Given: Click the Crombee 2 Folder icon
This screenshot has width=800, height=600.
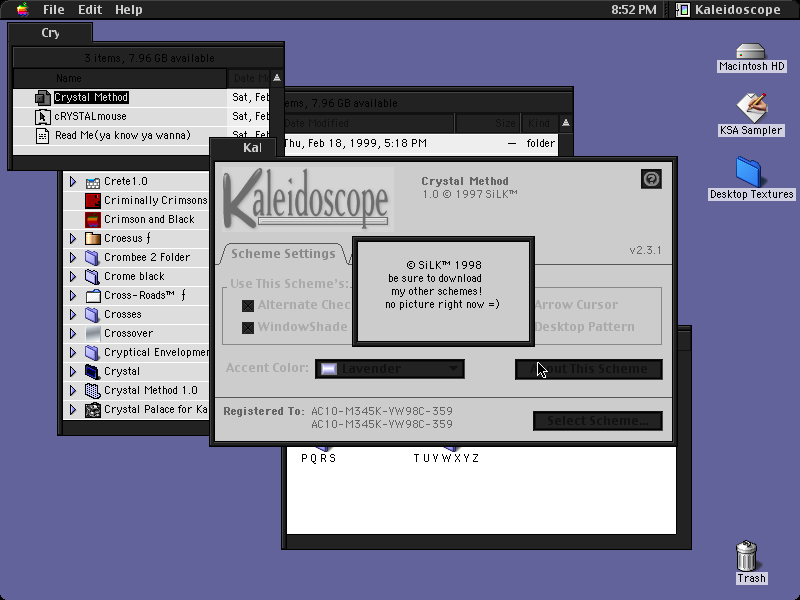Looking at the screenshot, I should (x=92, y=258).
